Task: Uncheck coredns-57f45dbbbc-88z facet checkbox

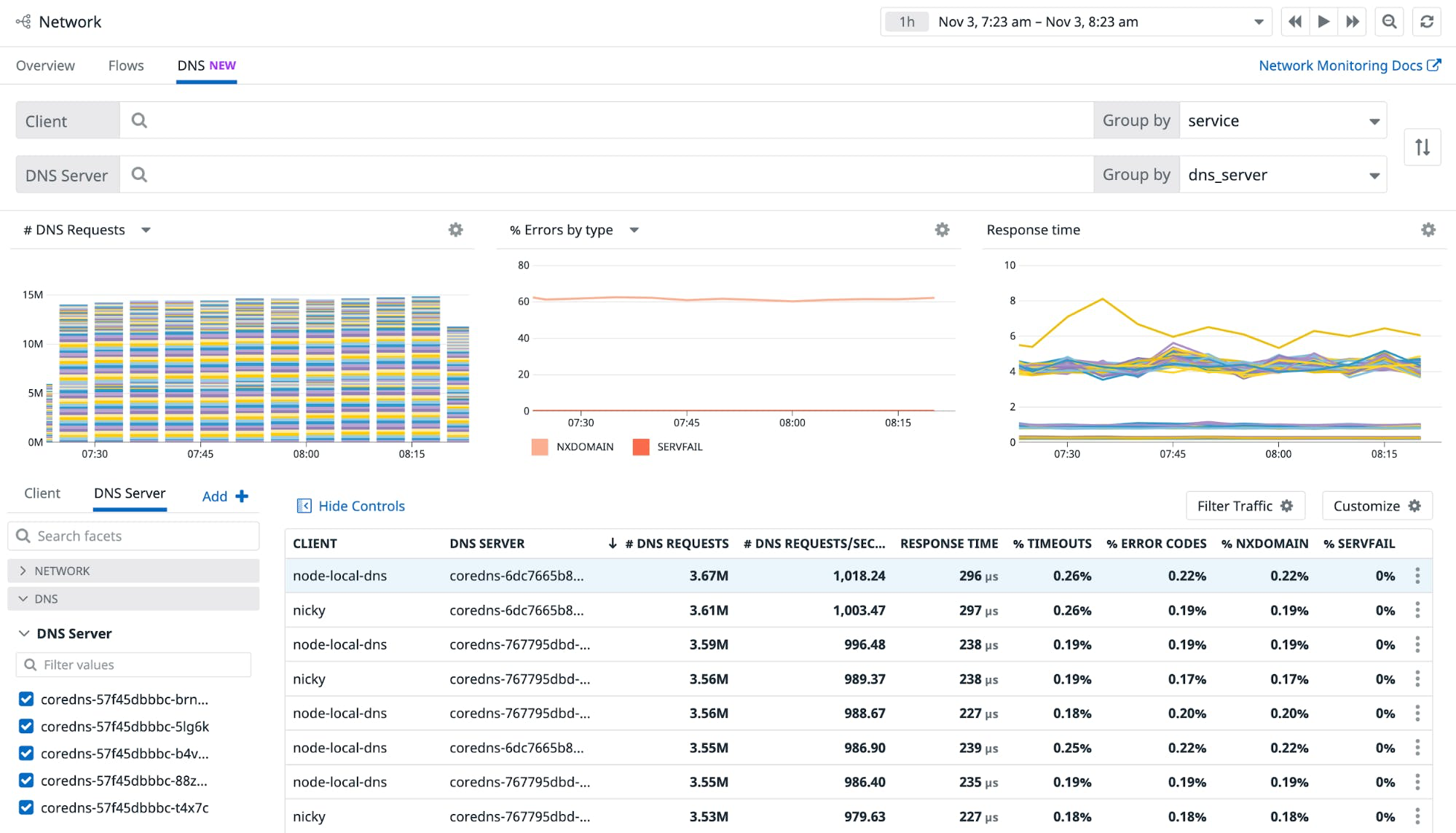Action: coord(26,781)
